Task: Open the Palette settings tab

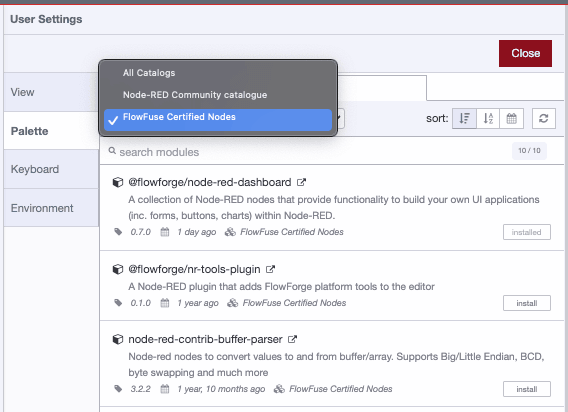Action: pos(51,131)
